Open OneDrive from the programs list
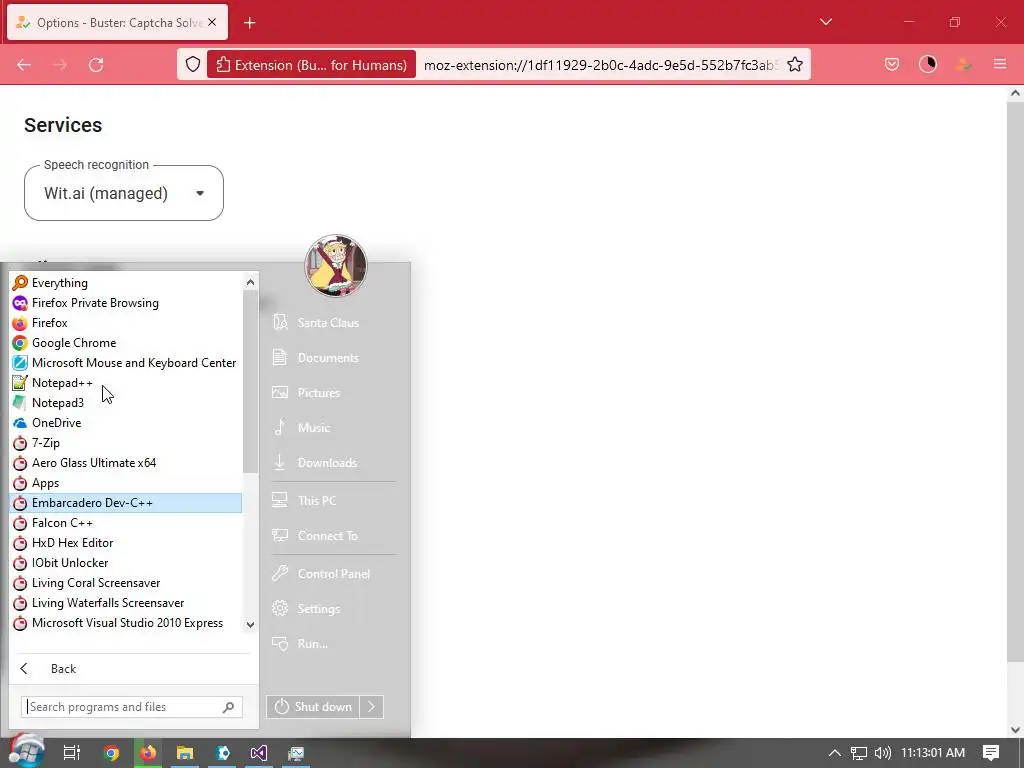Screen dimensions: 1024x768 (126, 423)
